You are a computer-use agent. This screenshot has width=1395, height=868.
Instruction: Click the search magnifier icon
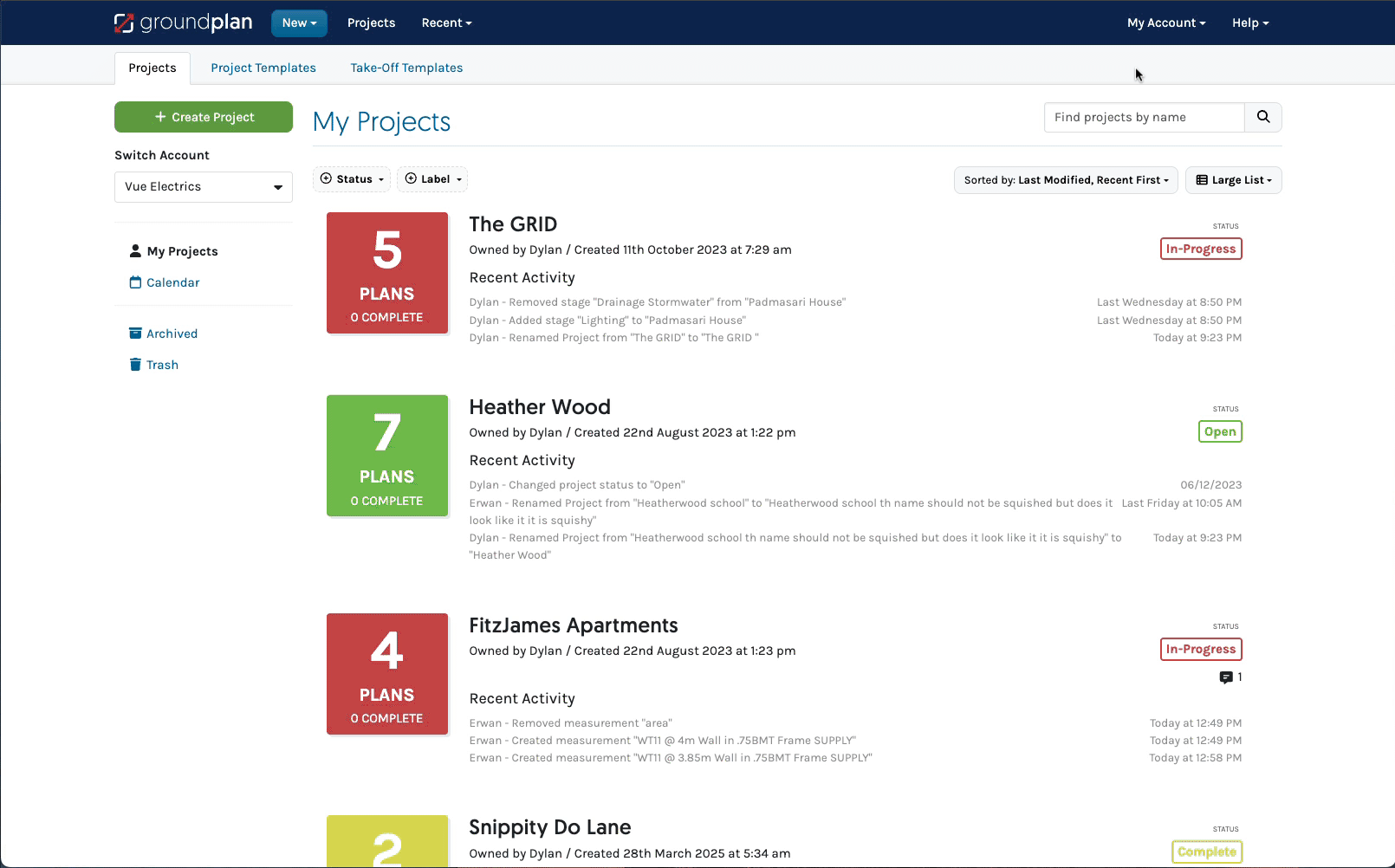click(1262, 117)
